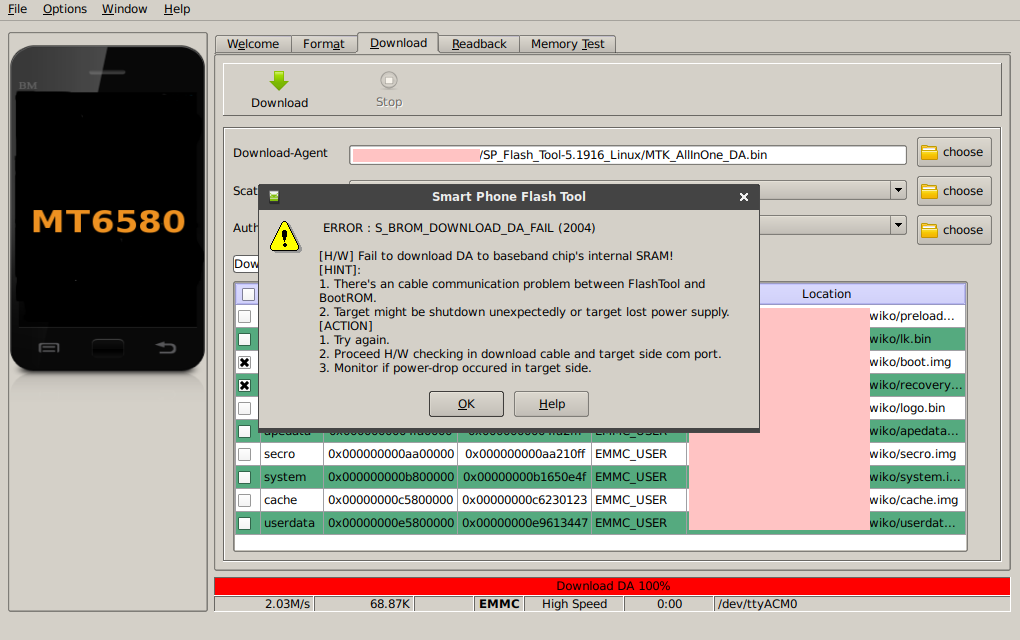Click the red Download DA progress bar

[x=612, y=586]
